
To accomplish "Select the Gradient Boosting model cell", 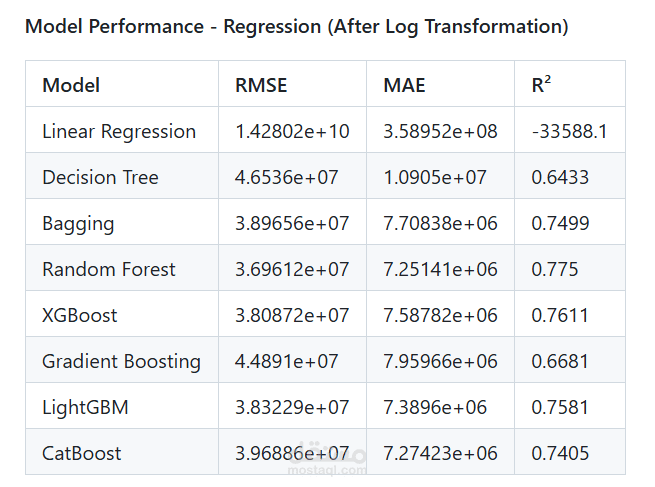I will coord(121,361).
